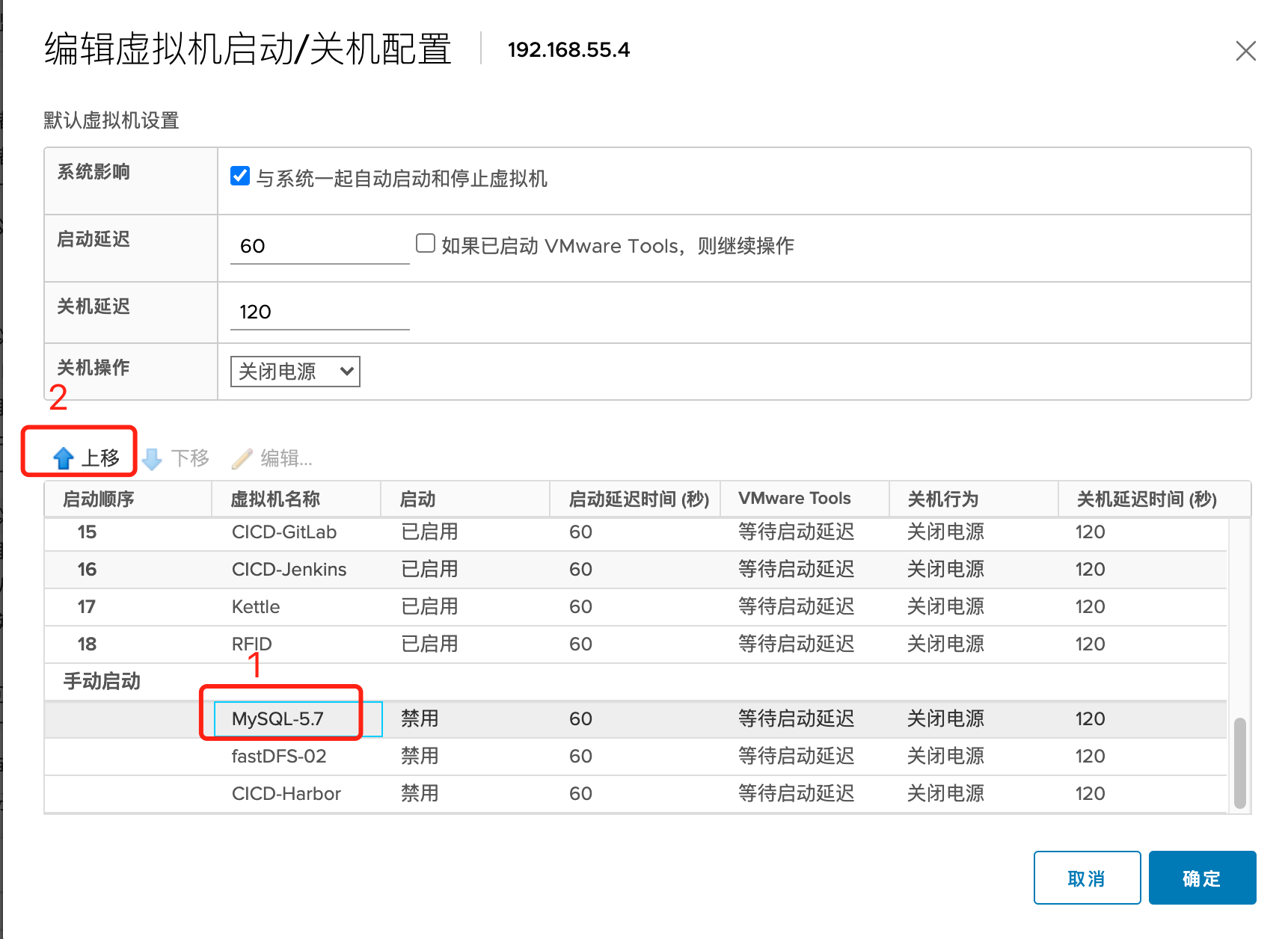This screenshot has width=1288, height=939.
Task: Click the shutdown delay field showing 120
Action: [319, 312]
